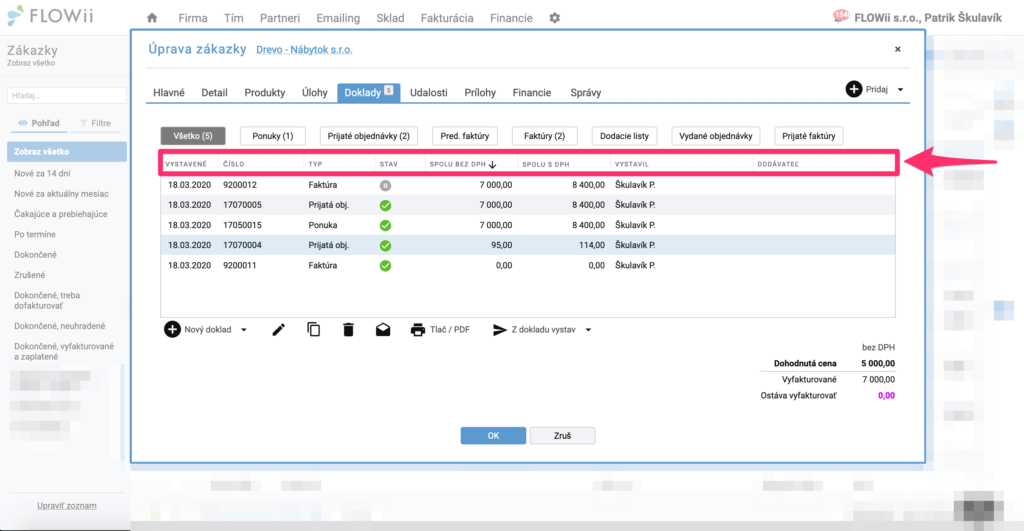Open Emailing in the top menu

[338, 18]
